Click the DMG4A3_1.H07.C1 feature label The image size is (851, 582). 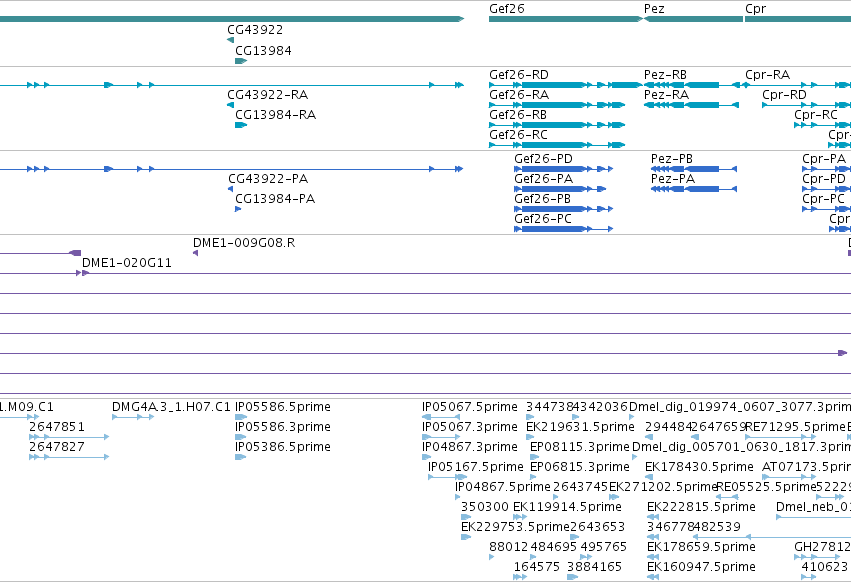(x=171, y=407)
